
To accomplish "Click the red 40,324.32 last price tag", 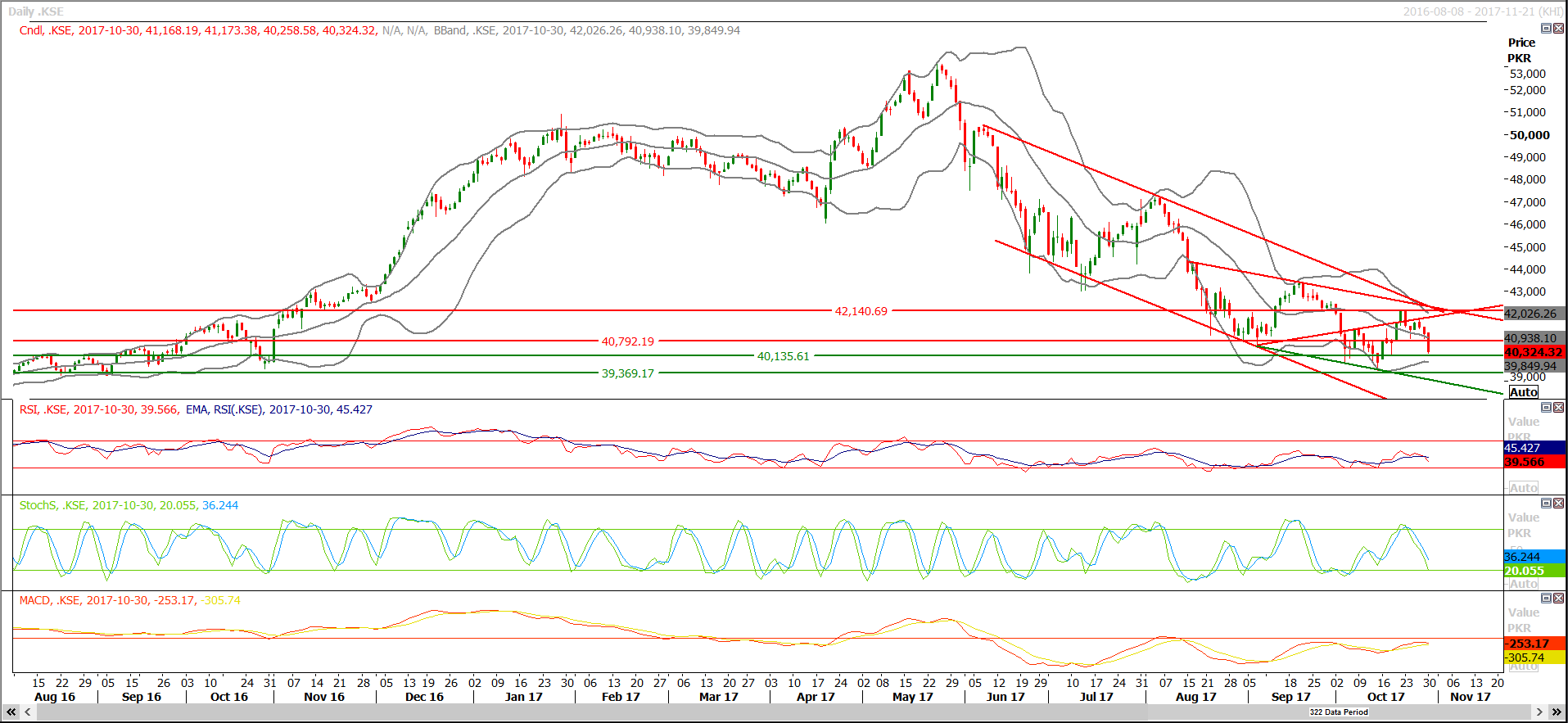I will (x=1534, y=352).
